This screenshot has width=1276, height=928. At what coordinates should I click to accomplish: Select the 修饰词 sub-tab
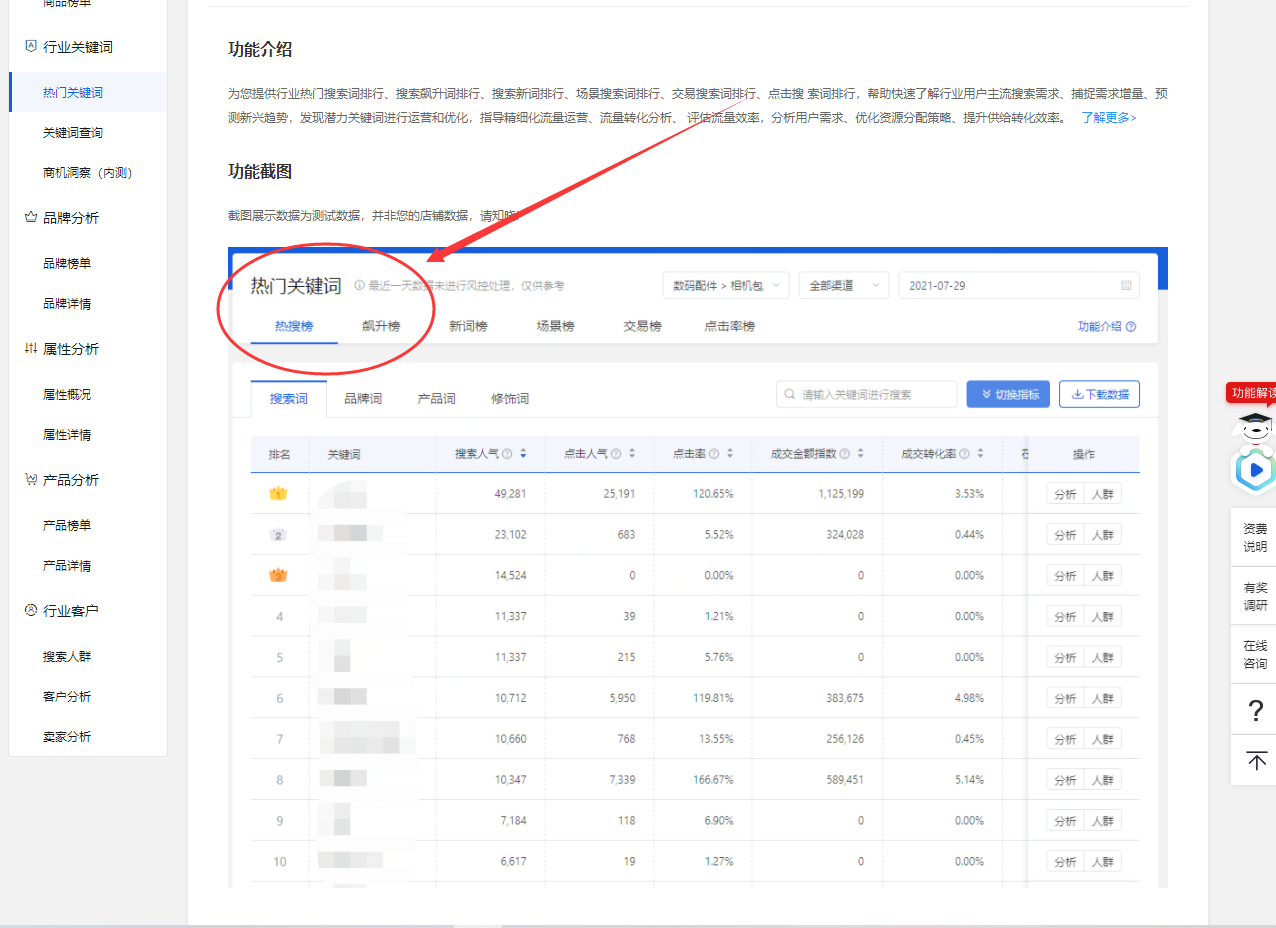click(510, 398)
